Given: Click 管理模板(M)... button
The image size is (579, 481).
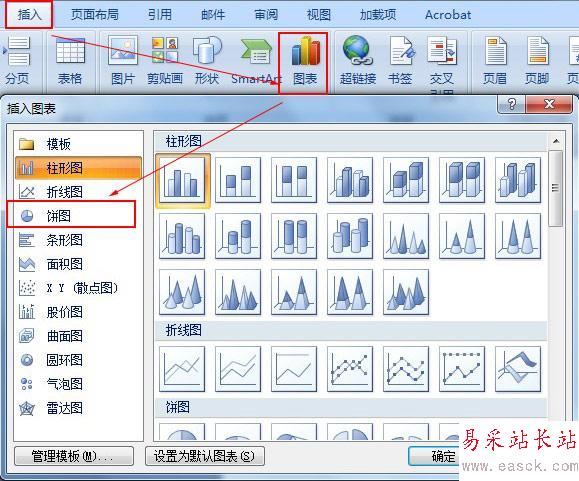Looking at the screenshot, I should pos(74,456).
